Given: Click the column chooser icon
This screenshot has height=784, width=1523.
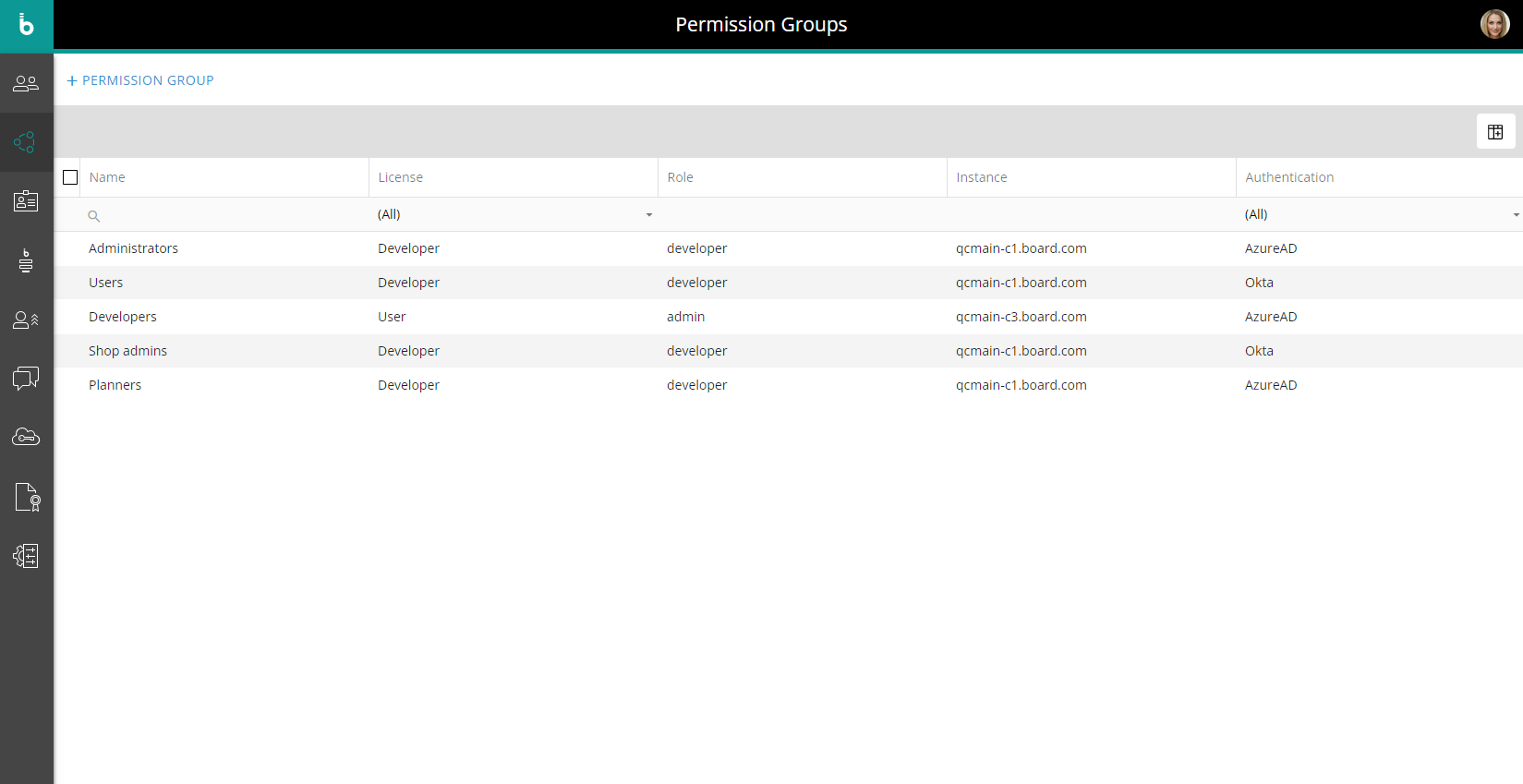Looking at the screenshot, I should click(1495, 132).
